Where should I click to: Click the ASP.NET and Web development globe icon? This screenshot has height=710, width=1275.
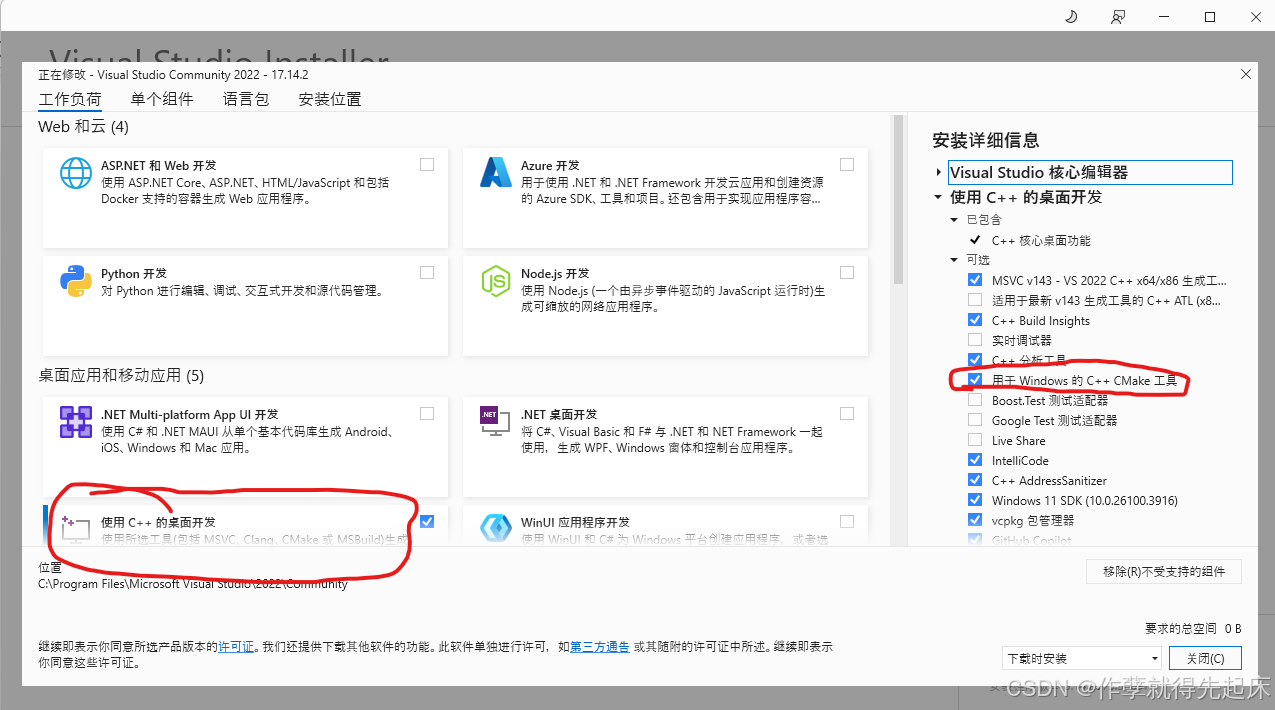coord(76,173)
